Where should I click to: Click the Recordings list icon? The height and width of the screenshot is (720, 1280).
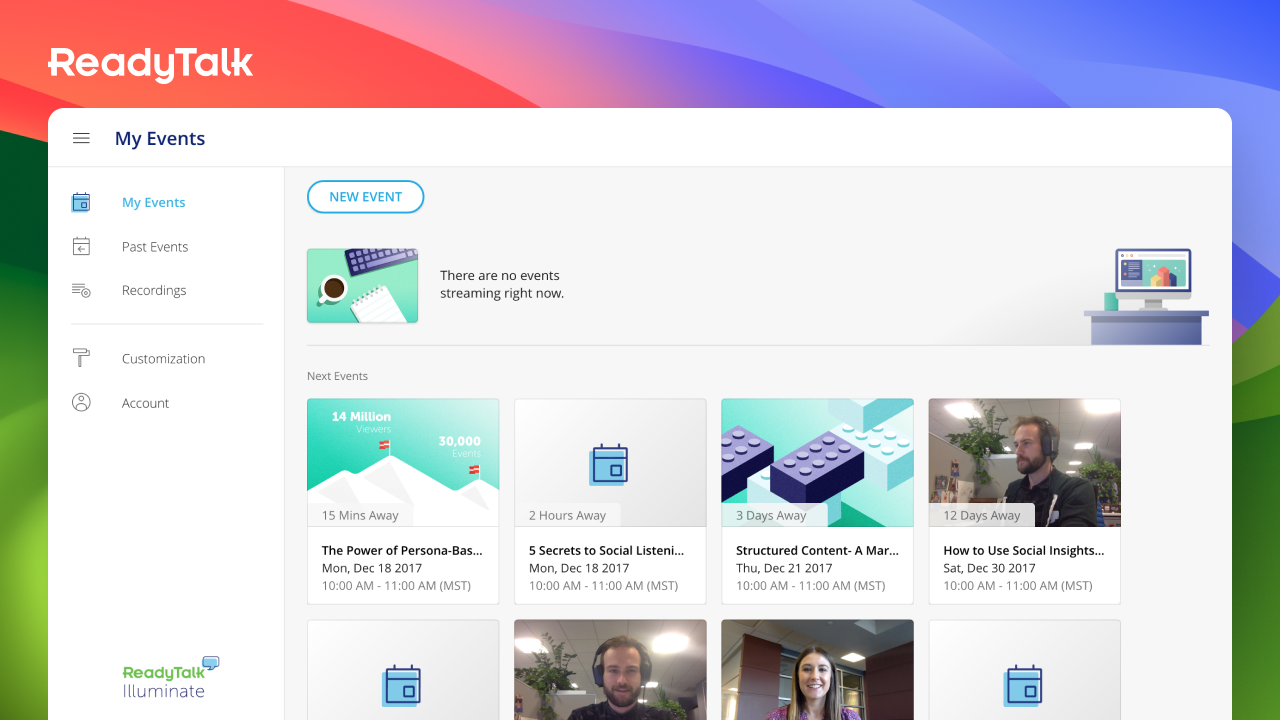coord(81,290)
